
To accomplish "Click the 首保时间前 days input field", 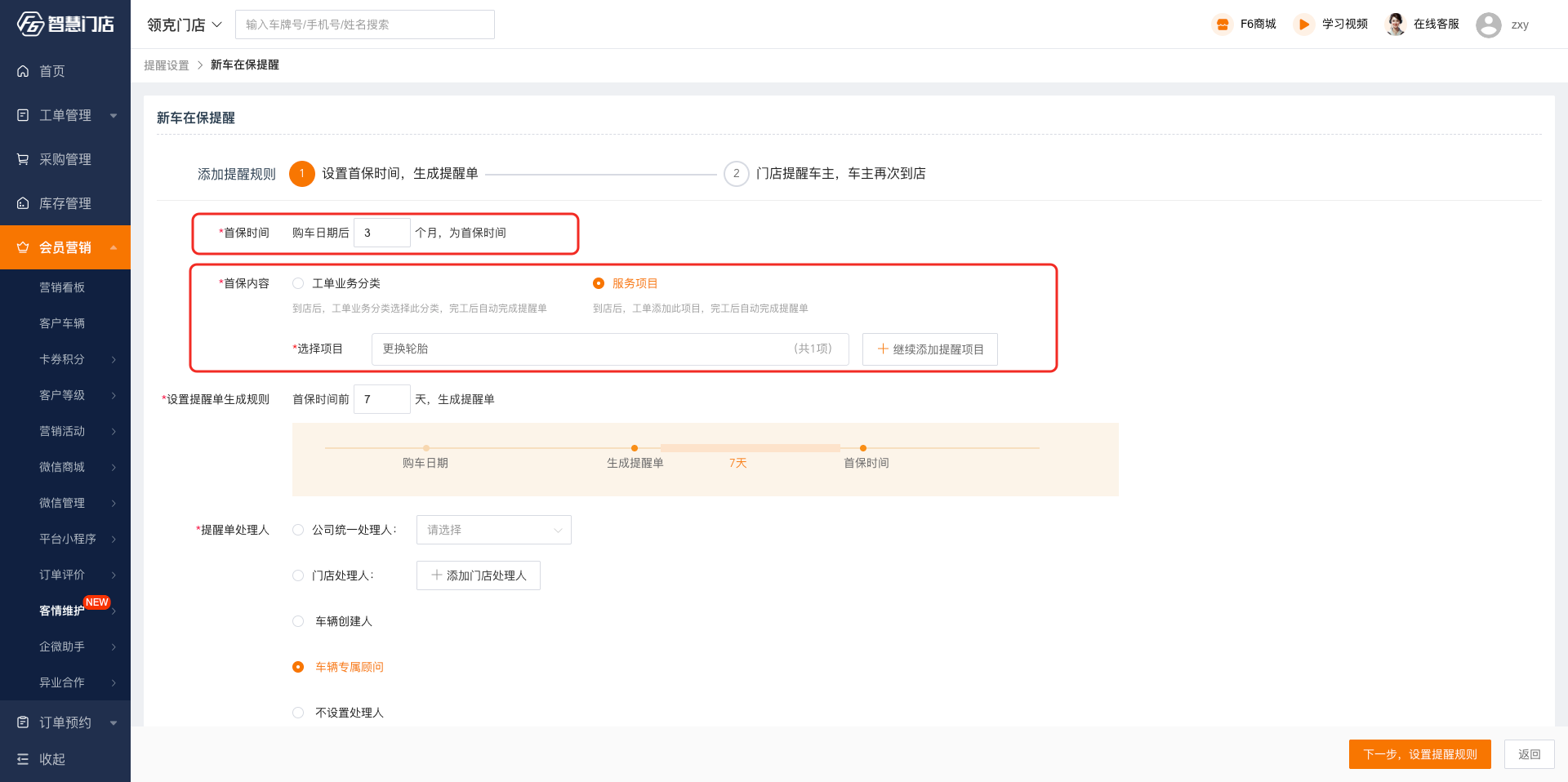I will tap(382, 399).
